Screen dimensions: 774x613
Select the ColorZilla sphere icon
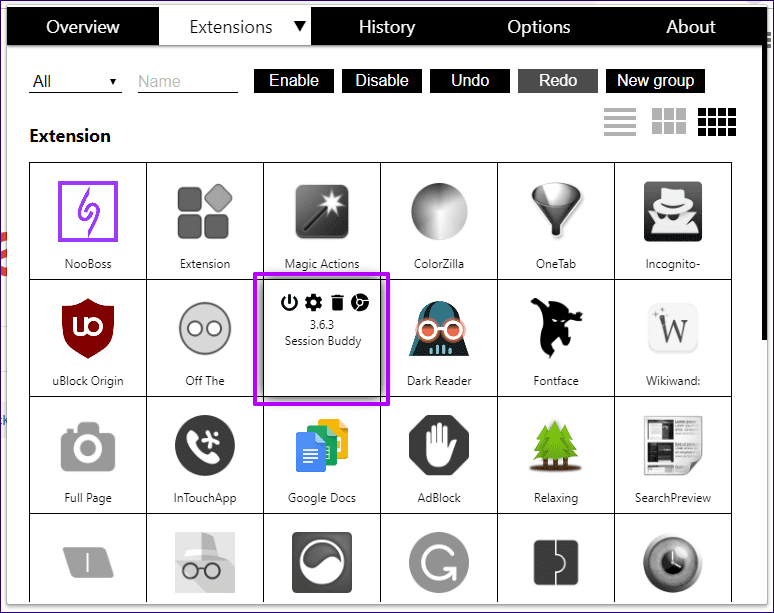[x=439, y=211]
